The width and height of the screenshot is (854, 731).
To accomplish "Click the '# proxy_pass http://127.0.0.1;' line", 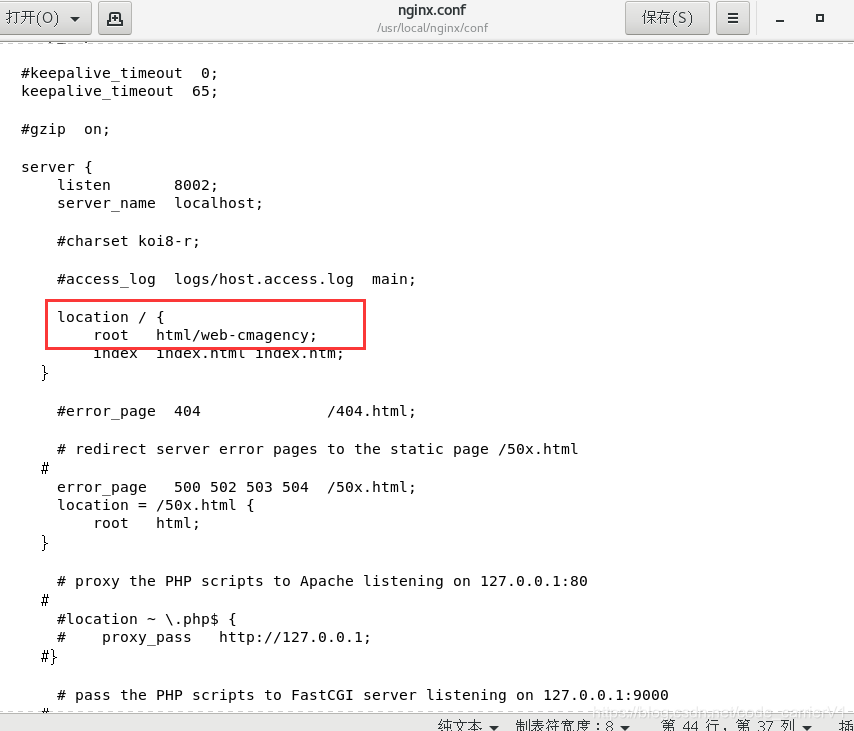I will pyautogui.click(x=214, y=637).
